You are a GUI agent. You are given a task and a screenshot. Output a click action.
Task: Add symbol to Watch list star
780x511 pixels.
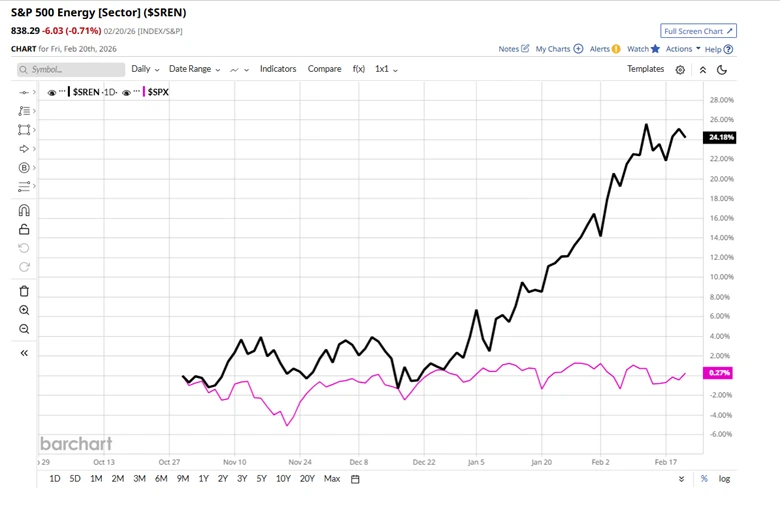coord(643,49)
